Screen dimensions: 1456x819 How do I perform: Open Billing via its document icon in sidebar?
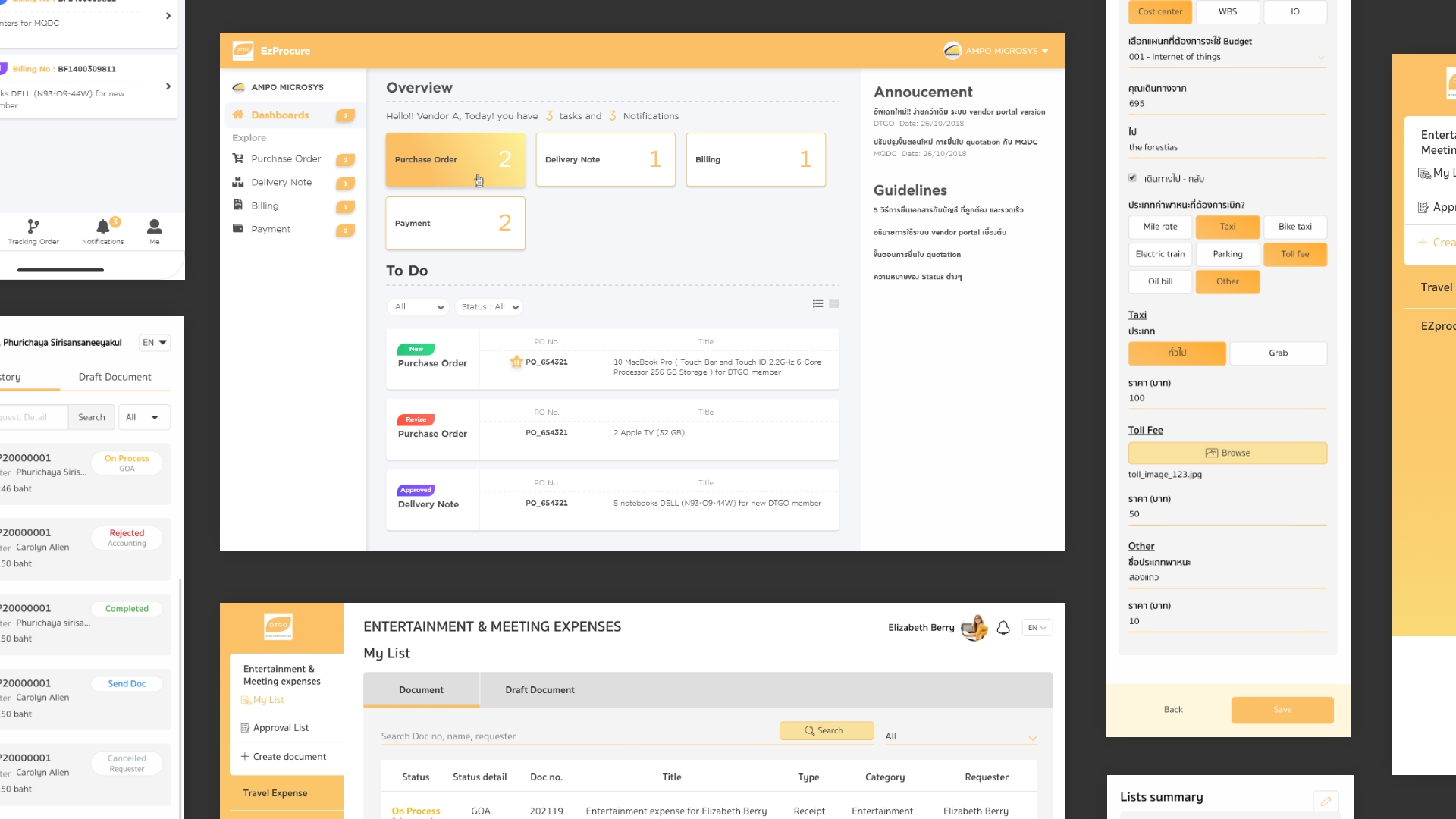(x=237, y=206)
